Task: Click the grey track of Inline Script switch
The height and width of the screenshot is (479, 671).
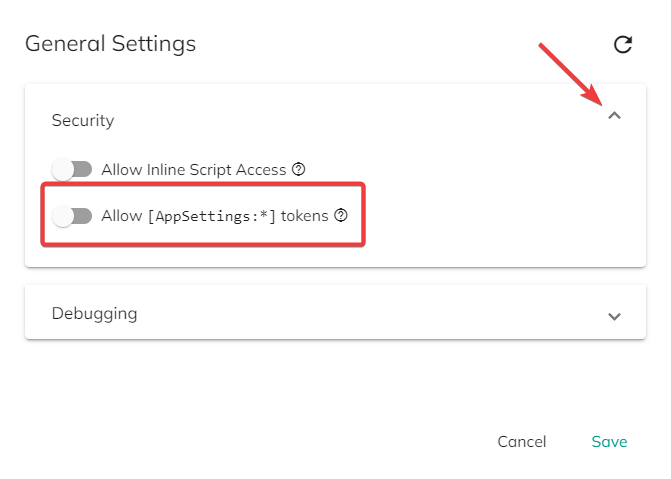Action: click(x=83, y=169)
